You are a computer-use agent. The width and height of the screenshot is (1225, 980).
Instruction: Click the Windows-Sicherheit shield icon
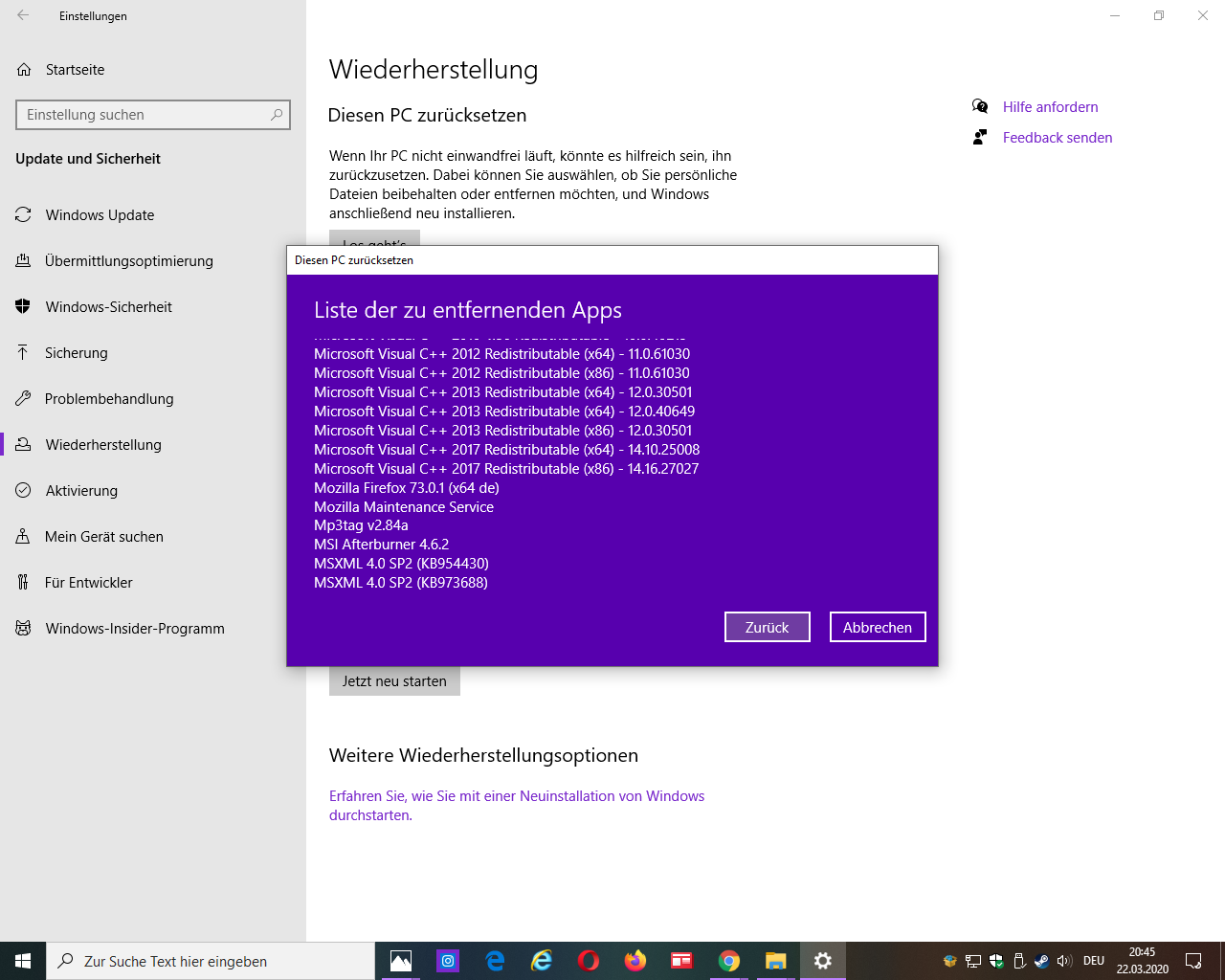click(x=23, y=306)
